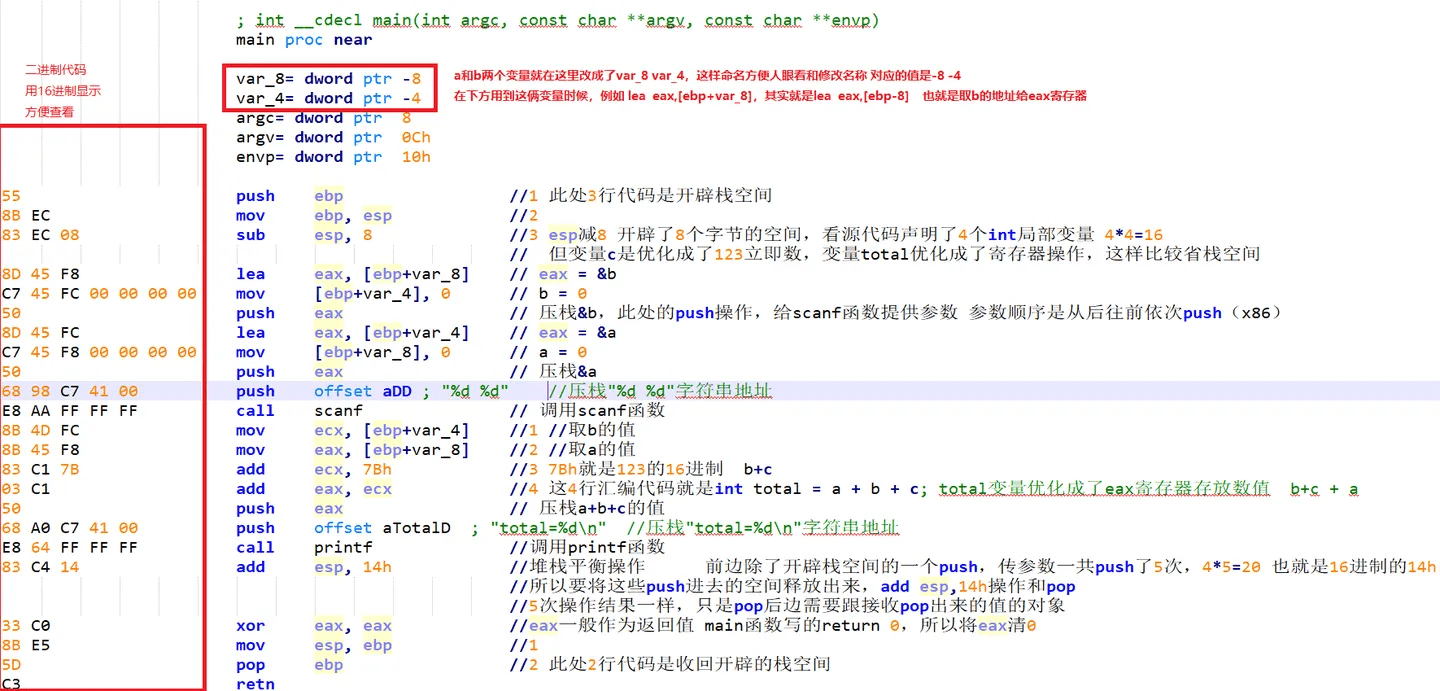Select hex bytes '8B 45 F8'
Screen dimensions: 1440x691
(40, 450)
